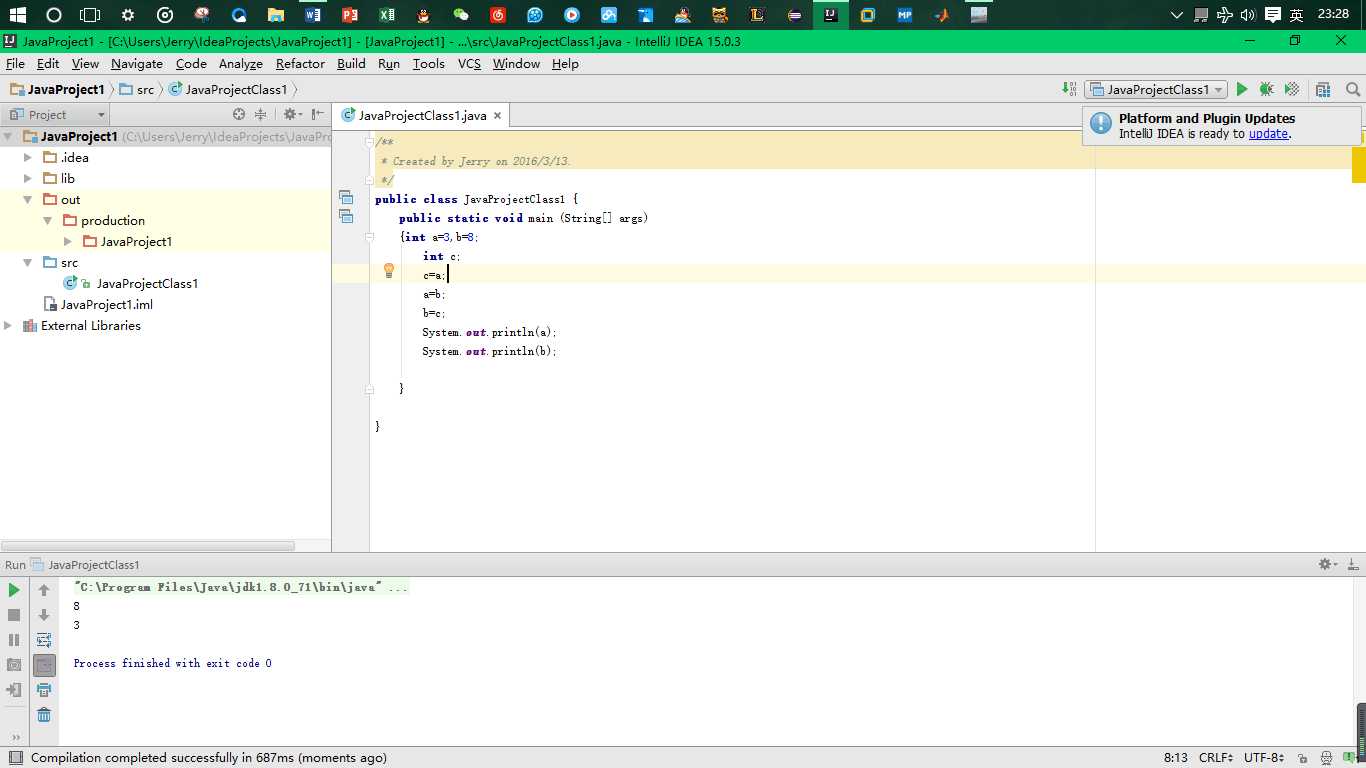Open Run panel gear settings
This screenshot has height=768, width=1366.
1327,564
